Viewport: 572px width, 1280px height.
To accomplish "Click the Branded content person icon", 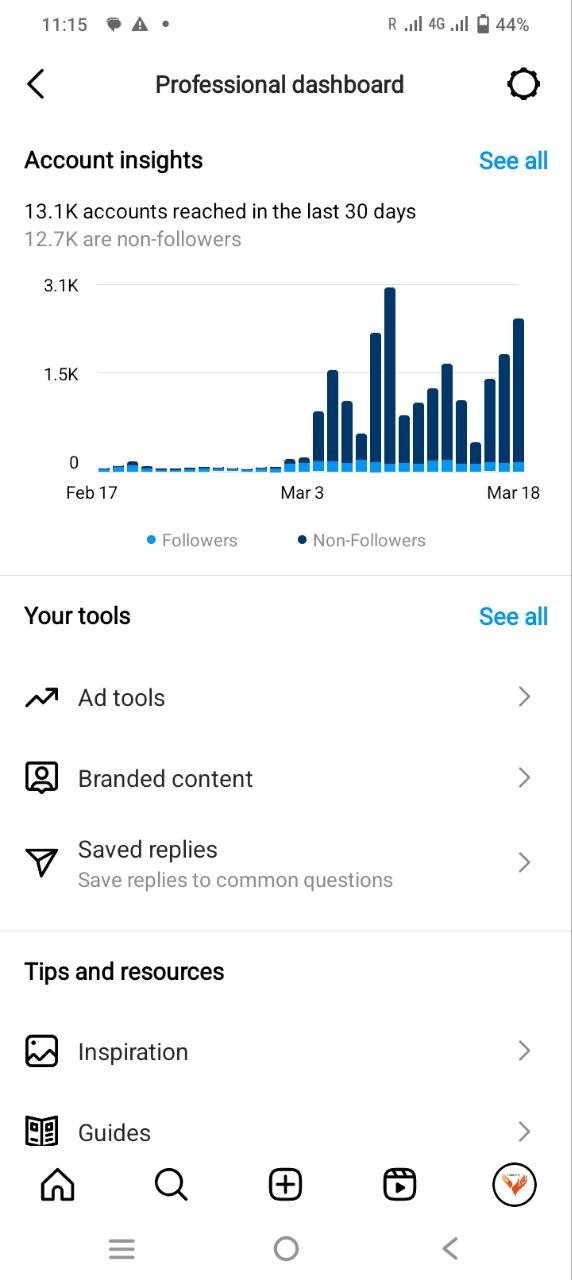I will coord(42,778).
